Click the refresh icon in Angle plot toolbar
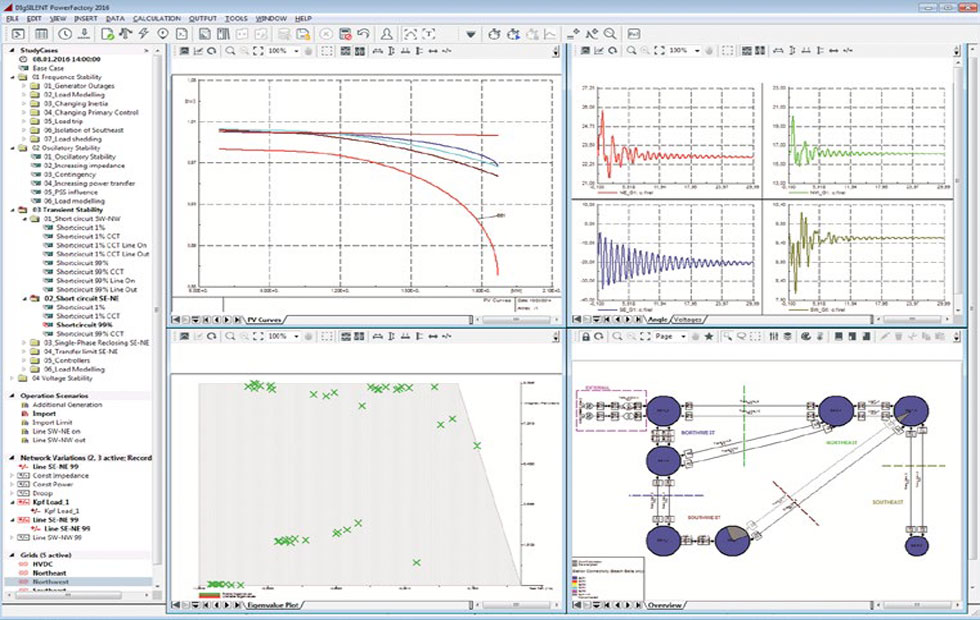This screenshot has width=980, height=620. [612, 51]
